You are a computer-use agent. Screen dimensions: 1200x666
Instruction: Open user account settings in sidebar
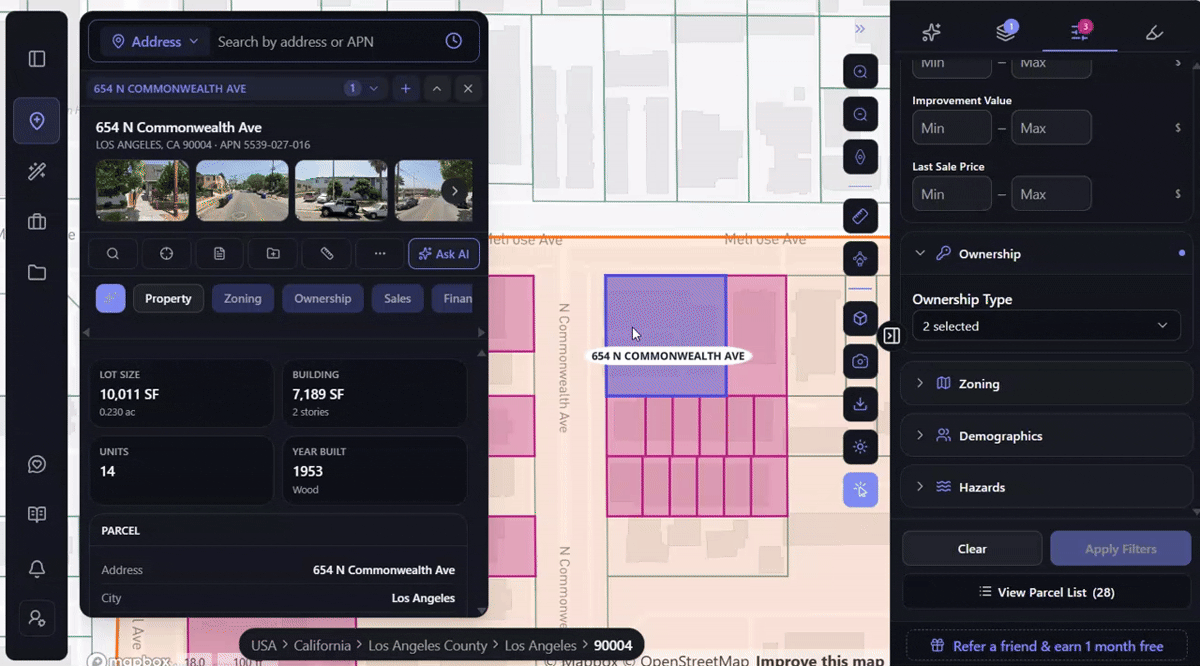click(37, 618)
